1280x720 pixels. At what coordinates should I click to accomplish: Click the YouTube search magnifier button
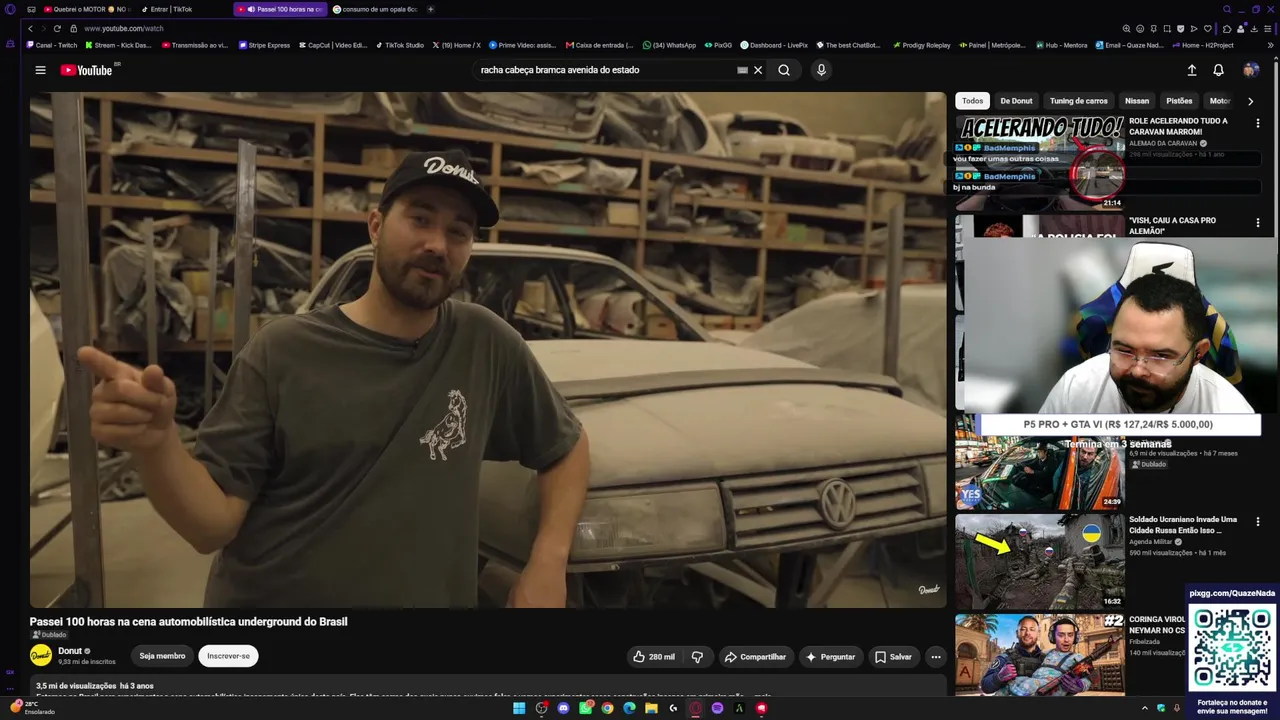[x=784, y=70]
